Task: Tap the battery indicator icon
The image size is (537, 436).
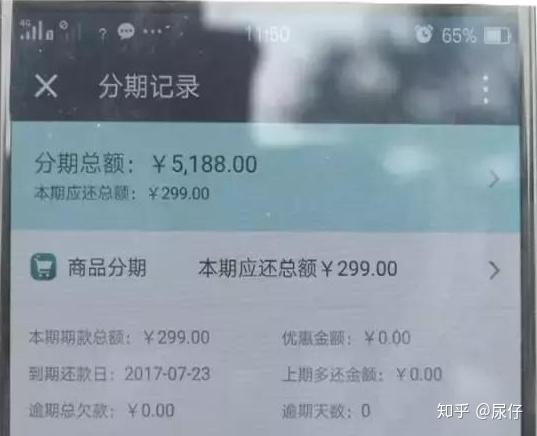Action: [x=497, y=36]
